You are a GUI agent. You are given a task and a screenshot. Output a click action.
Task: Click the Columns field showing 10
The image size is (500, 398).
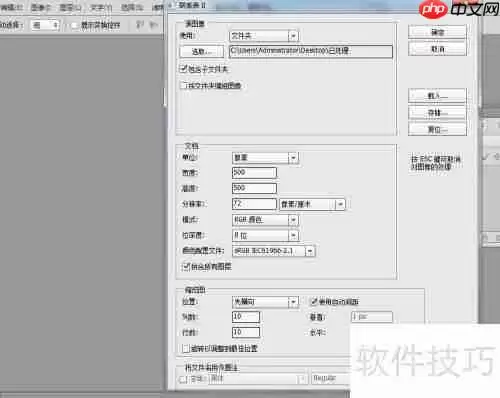pos(246,316)
